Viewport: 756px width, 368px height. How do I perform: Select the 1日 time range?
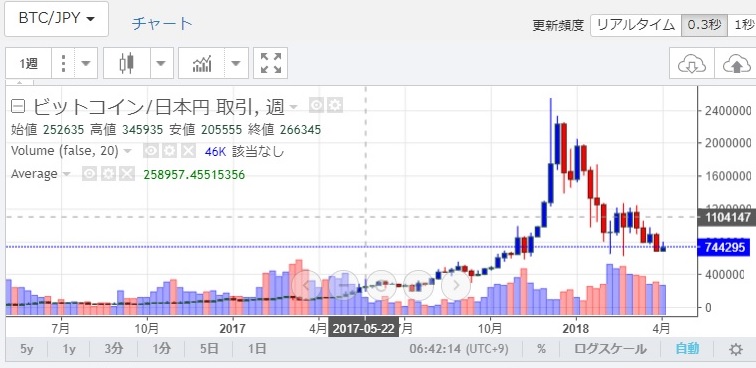[257, 349]
